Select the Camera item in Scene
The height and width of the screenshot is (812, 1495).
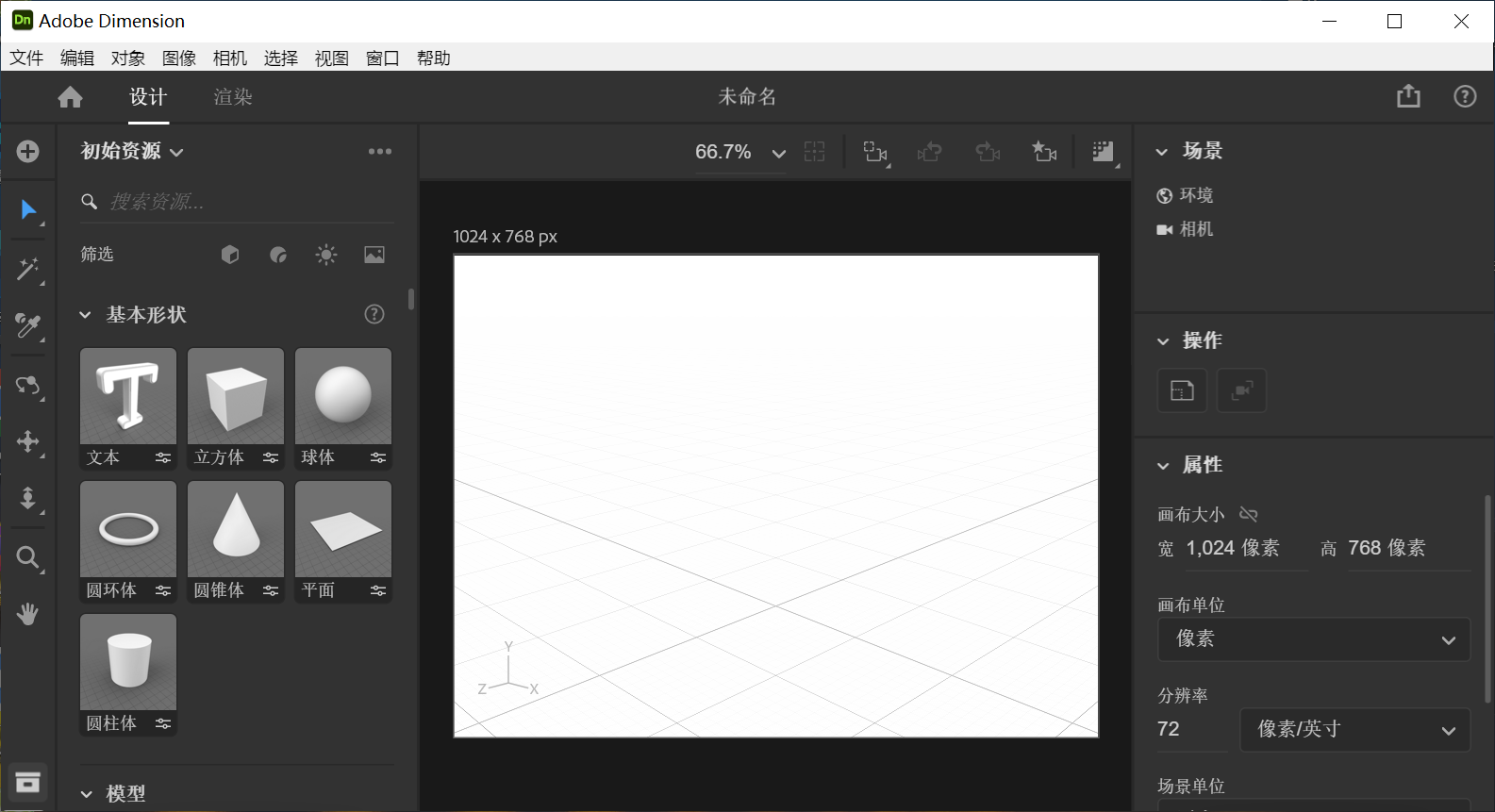click(x=1186, y=229)
